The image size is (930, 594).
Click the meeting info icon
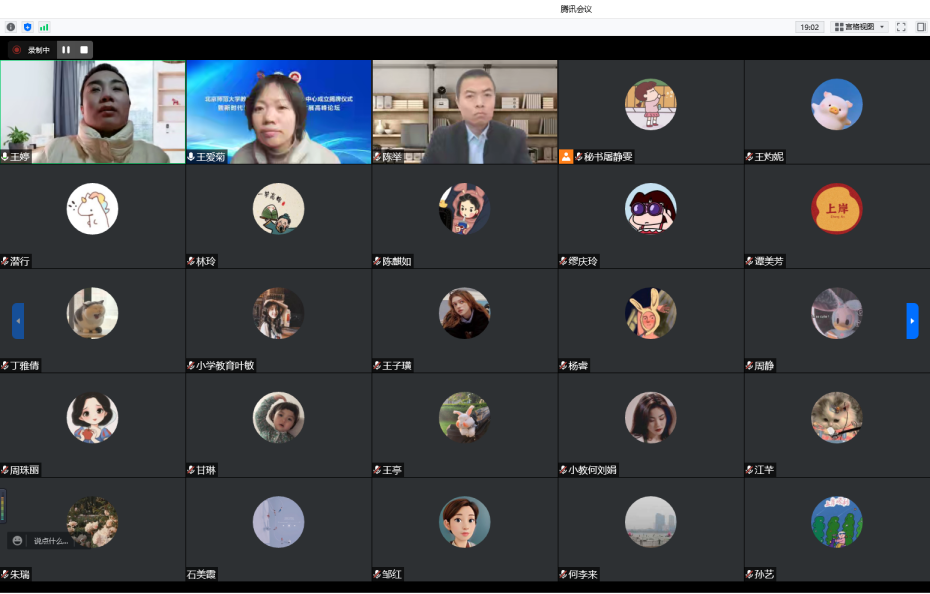11,27
